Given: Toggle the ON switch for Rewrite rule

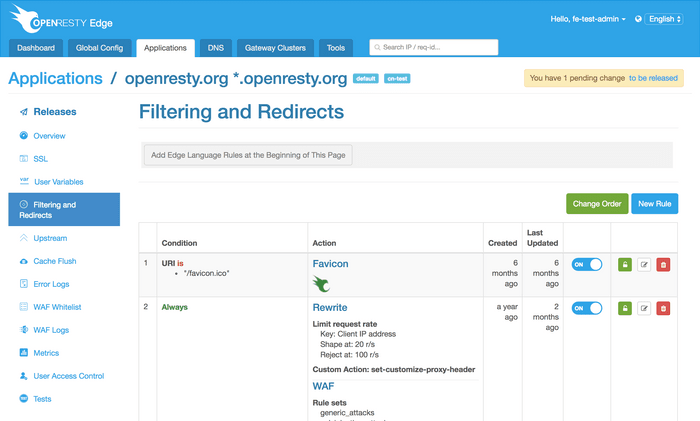Looking at the screenshot, I should tap(587, 308).
